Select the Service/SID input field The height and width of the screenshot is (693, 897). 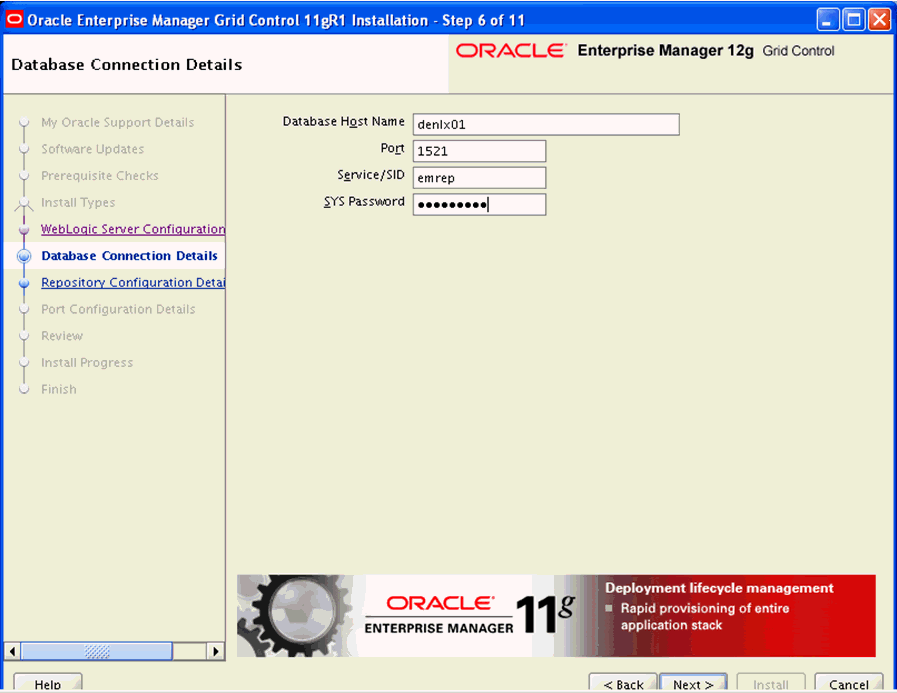pyautogui.click(x=479, y=178)
